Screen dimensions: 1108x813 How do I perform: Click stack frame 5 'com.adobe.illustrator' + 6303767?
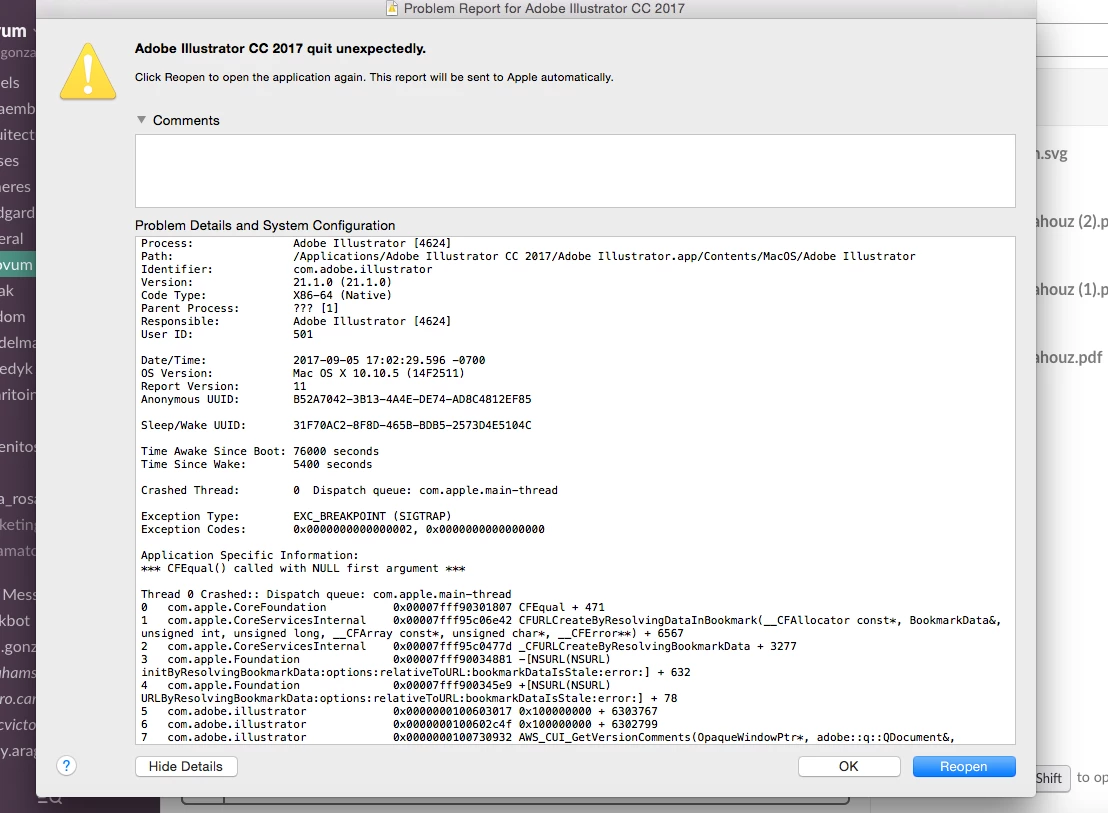399,711
